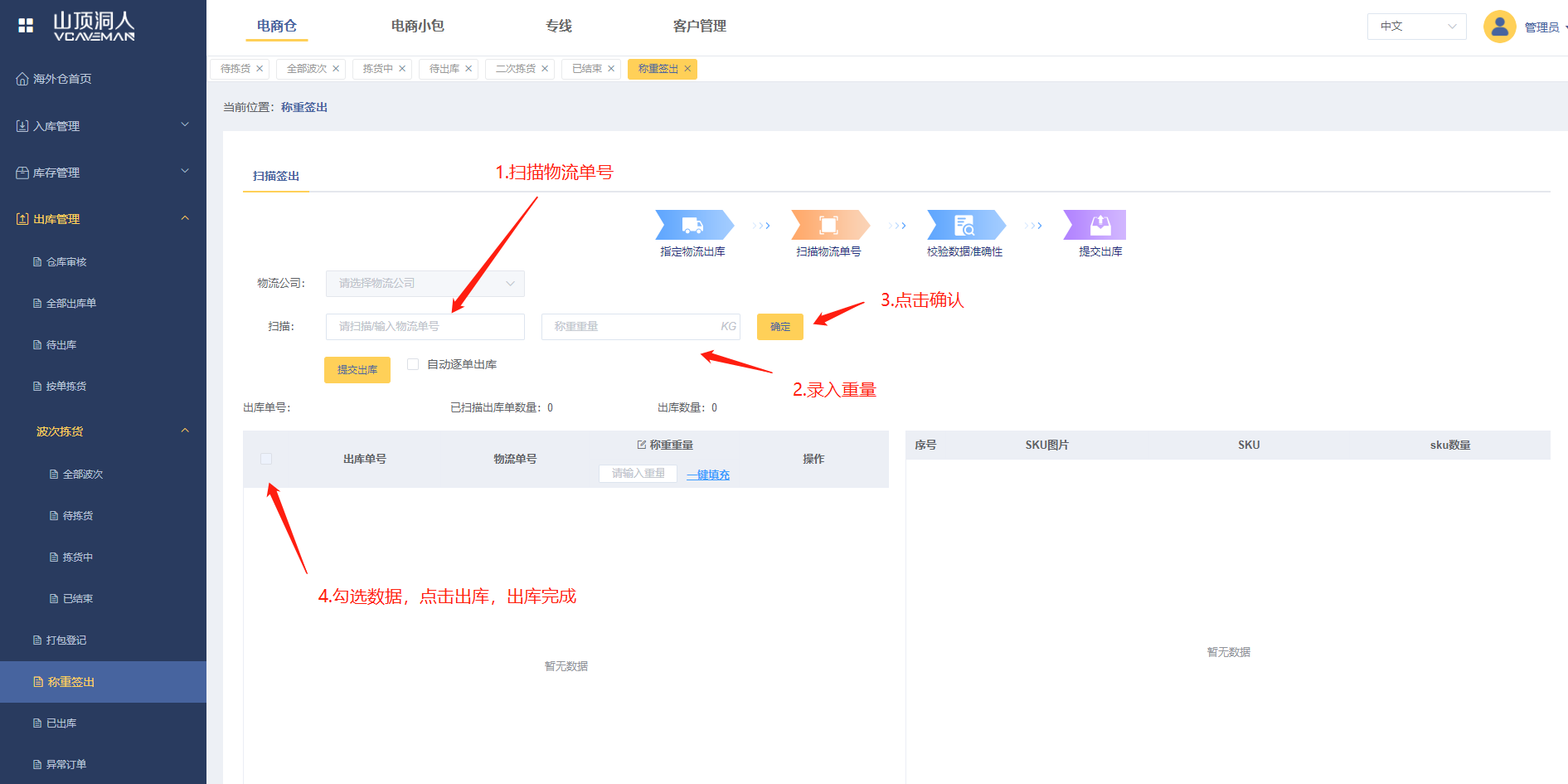Tick the select-all checkbox in table header
Screen dimensions: 1568x784
[266, 459]
